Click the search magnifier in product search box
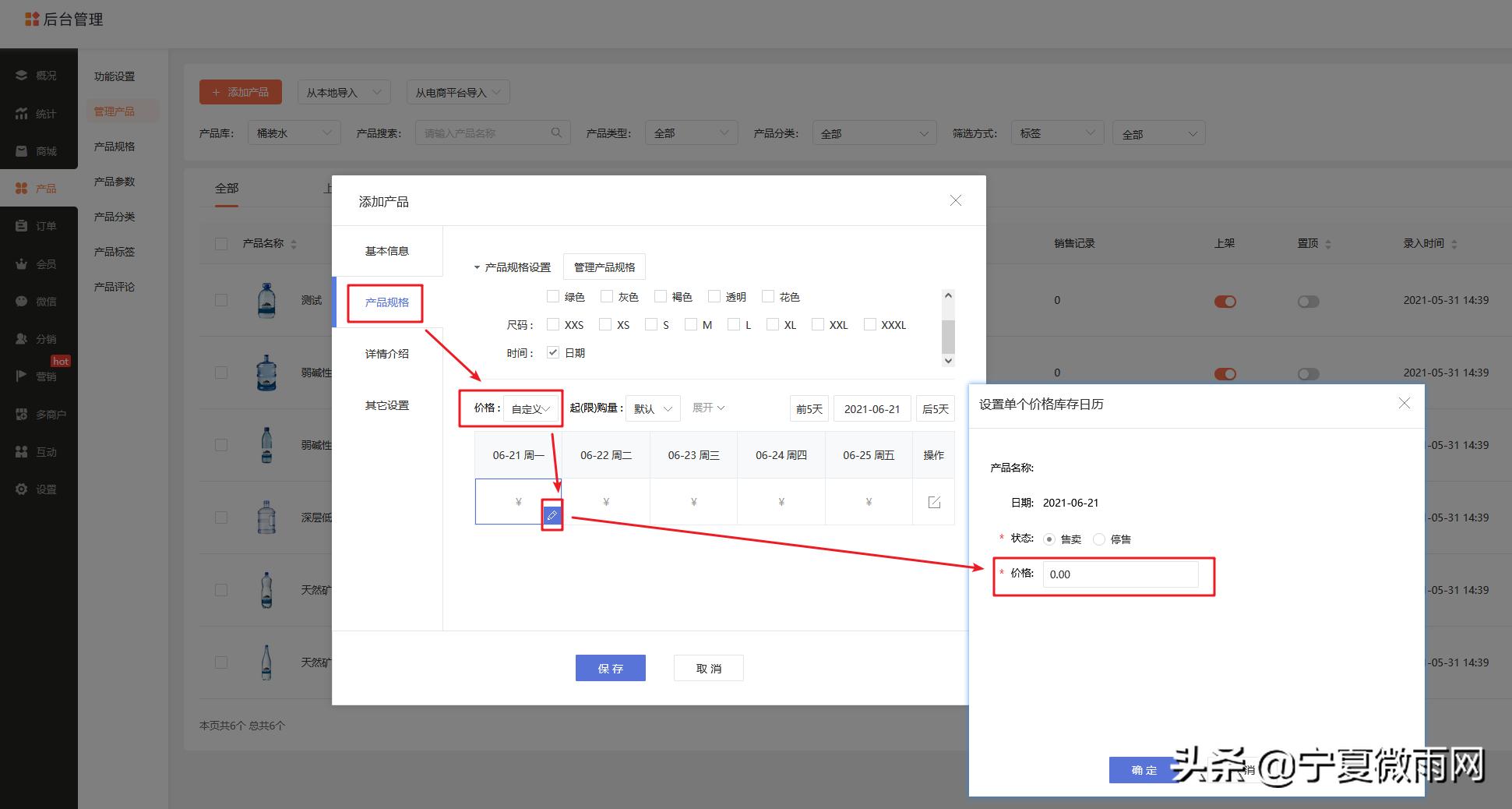The height and width of the screenshot is (809, 1512). coord(556,132)
